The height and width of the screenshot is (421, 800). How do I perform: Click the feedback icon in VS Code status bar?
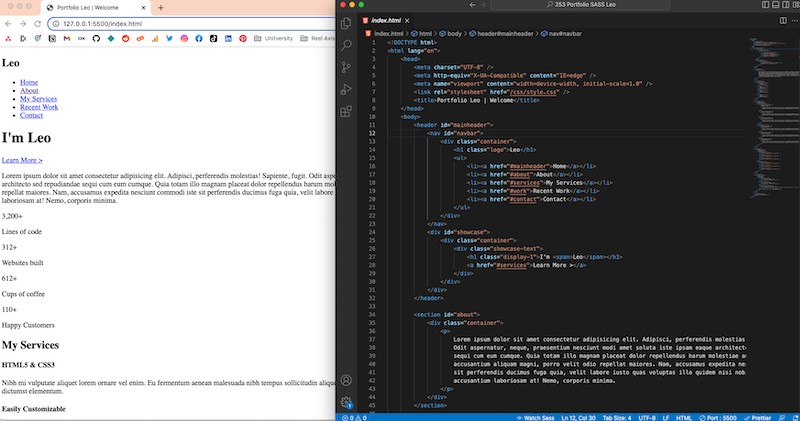point(782,418)
